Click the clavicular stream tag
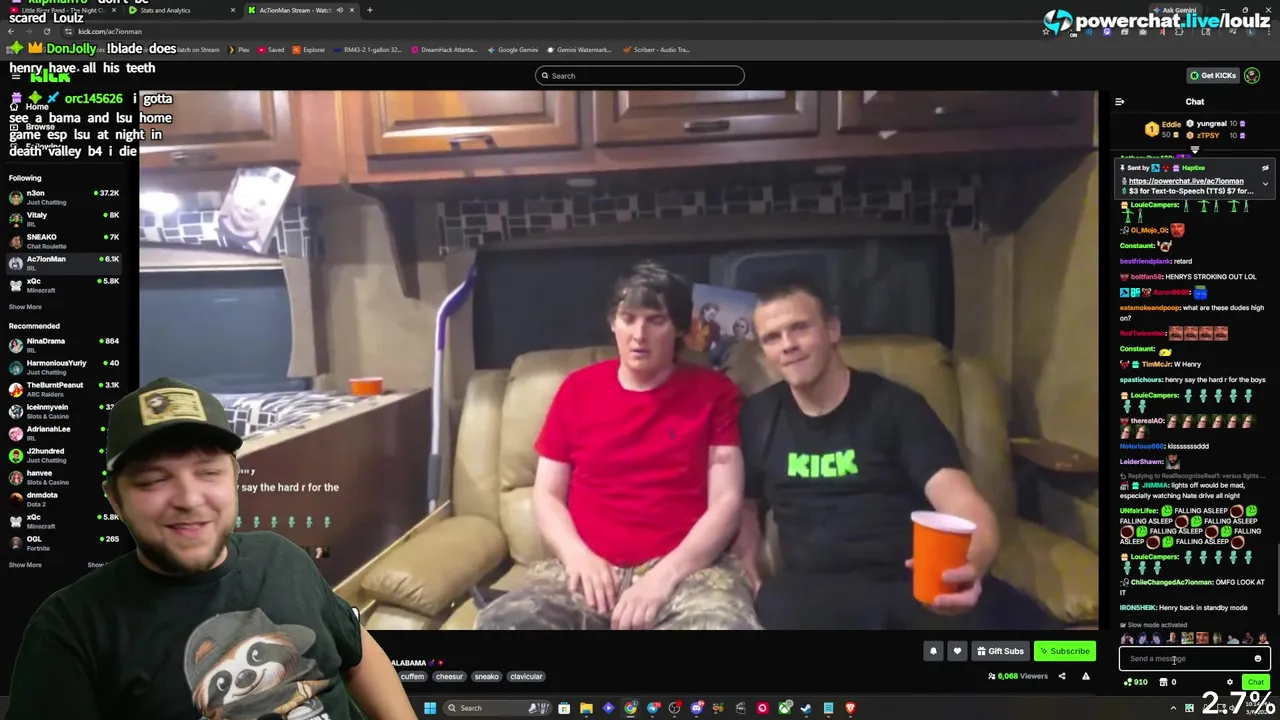 (526, 677)
